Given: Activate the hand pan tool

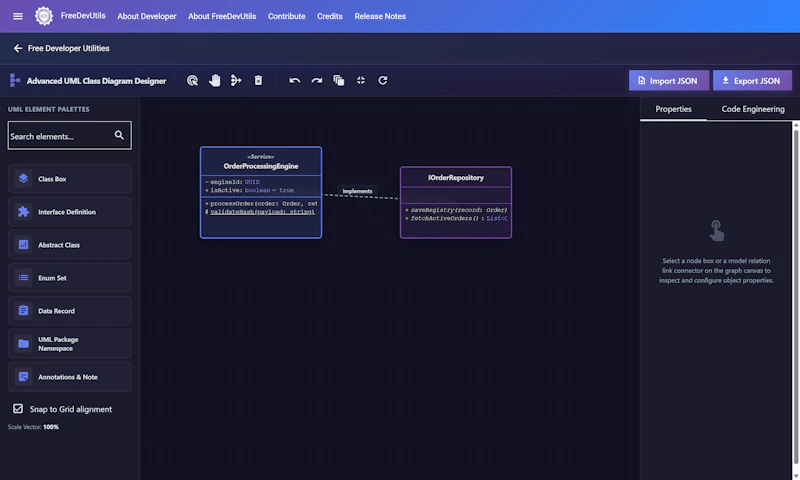Looking at the screenshot, I should (215, 80).
